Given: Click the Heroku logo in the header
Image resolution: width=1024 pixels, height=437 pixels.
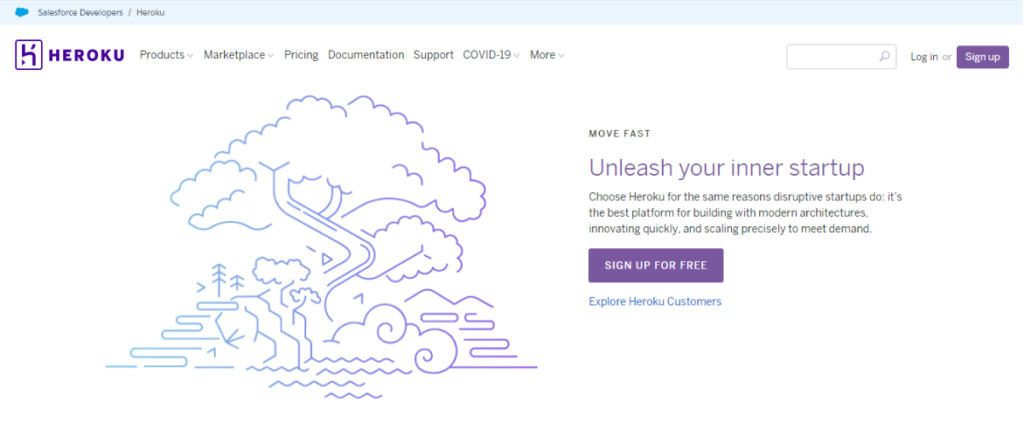Looking at the screenshot, I should point(70,55).
